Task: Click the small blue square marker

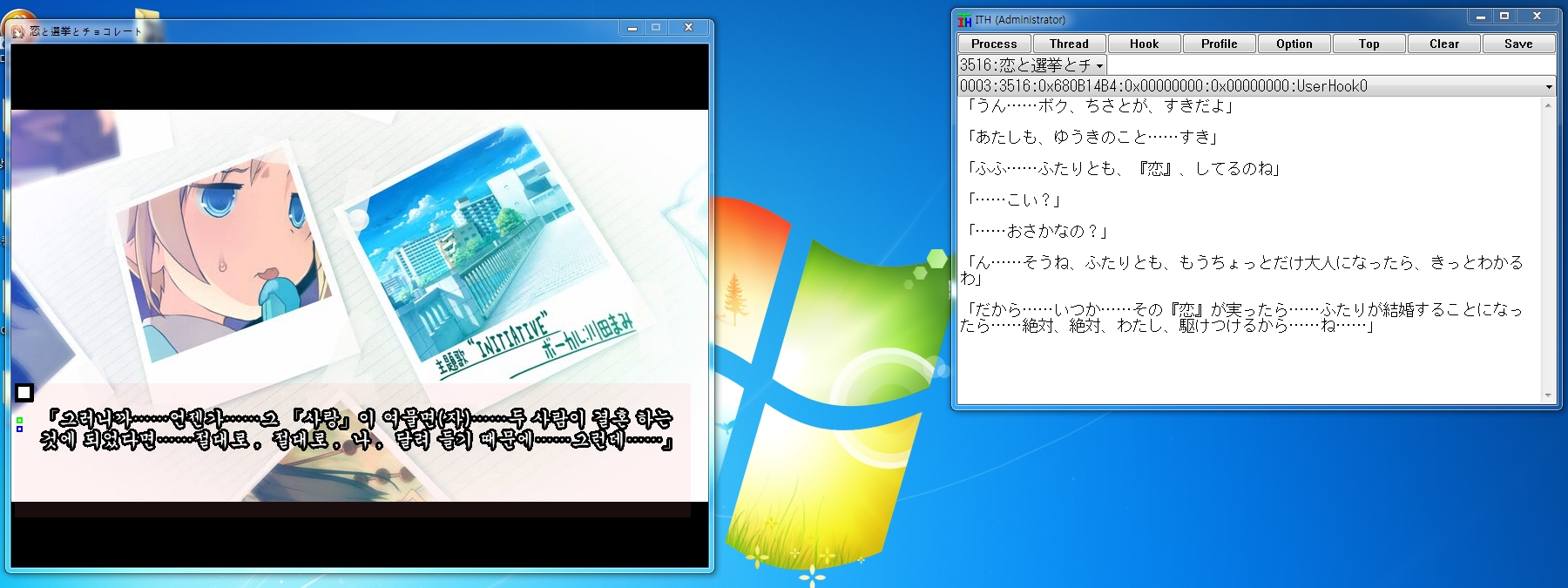Action: [19, 429]
